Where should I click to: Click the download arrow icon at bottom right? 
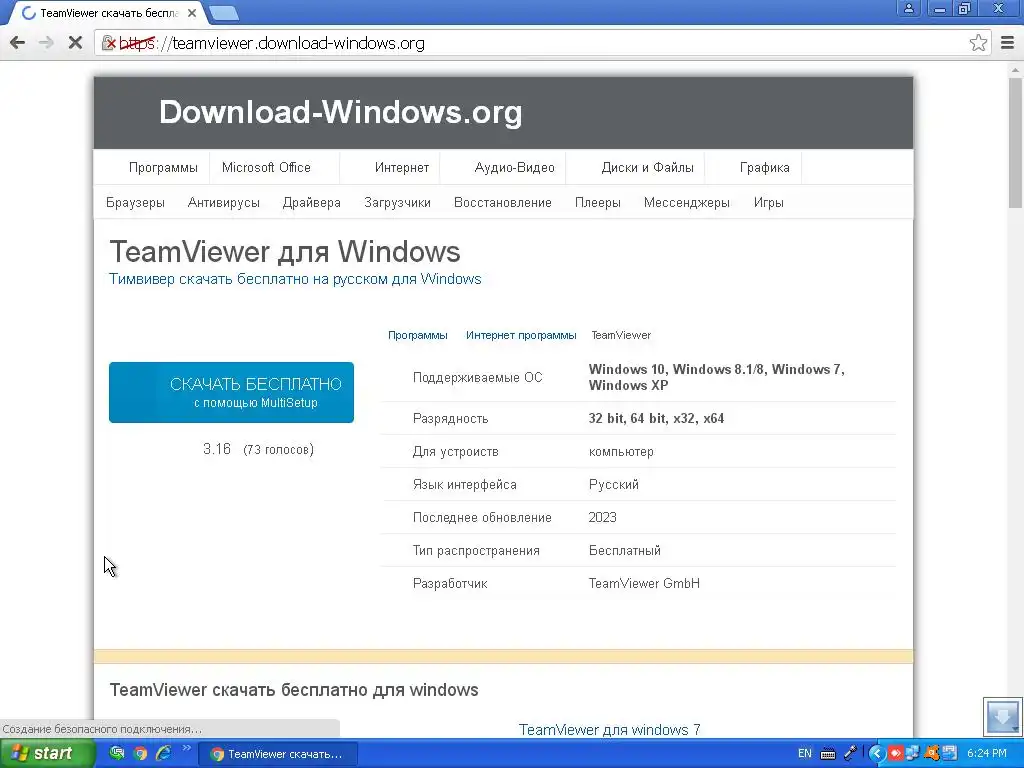(x=1002, y=716)
